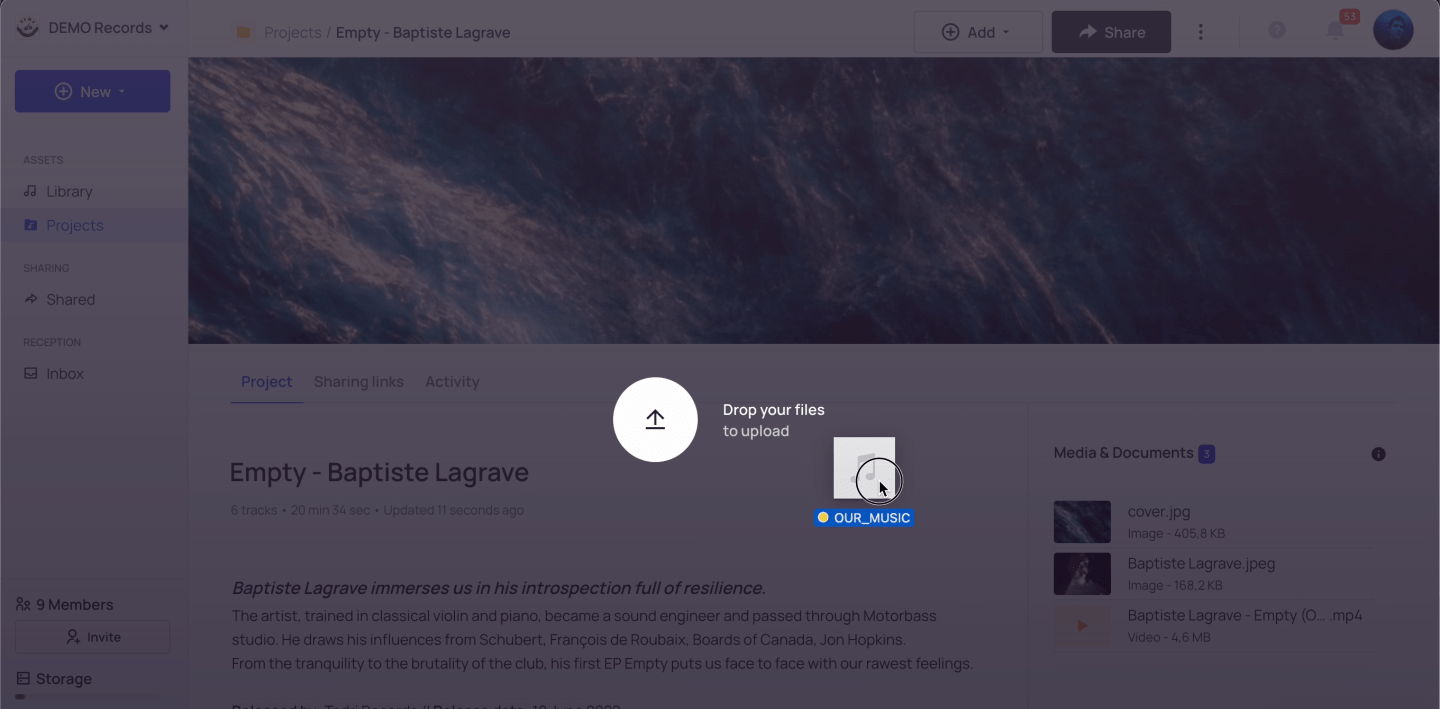Viewport: 1440px width, 709px height.
Task: Click the 6 tracks duration info line
Action: click(x=377, y=510)
